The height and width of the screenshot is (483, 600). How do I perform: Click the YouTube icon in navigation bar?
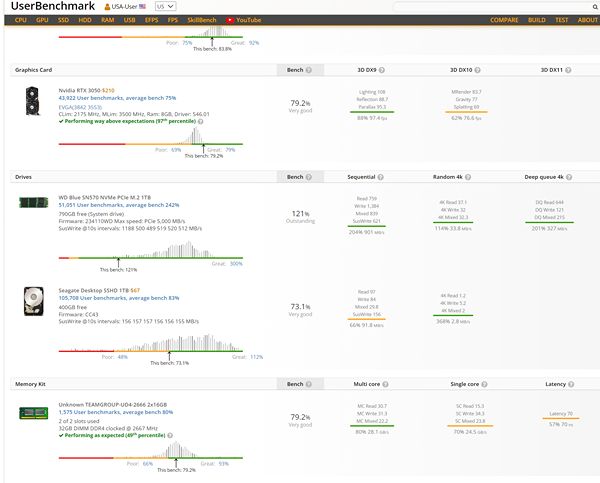[230, 20]
